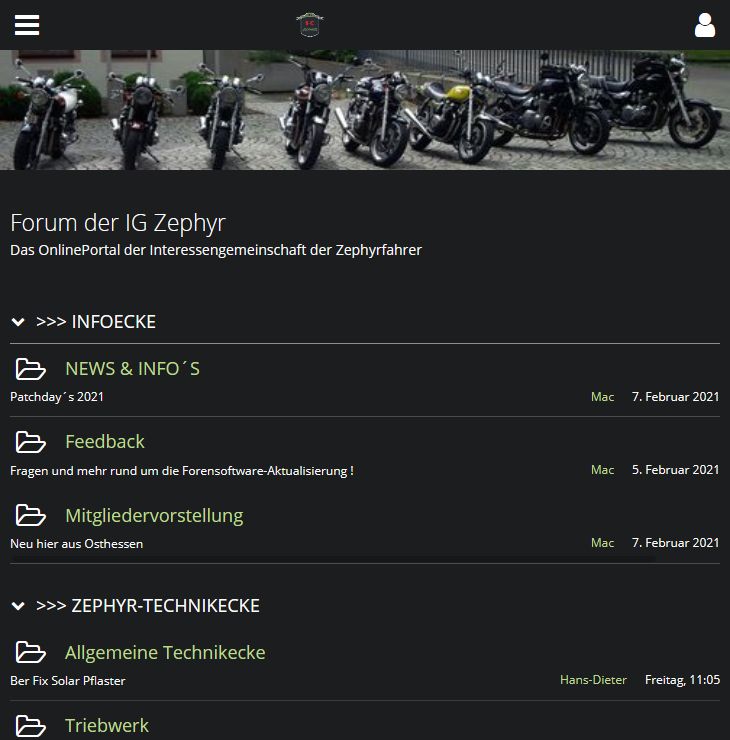Open the Allgemeine Technikecke forum

(165, 653)
